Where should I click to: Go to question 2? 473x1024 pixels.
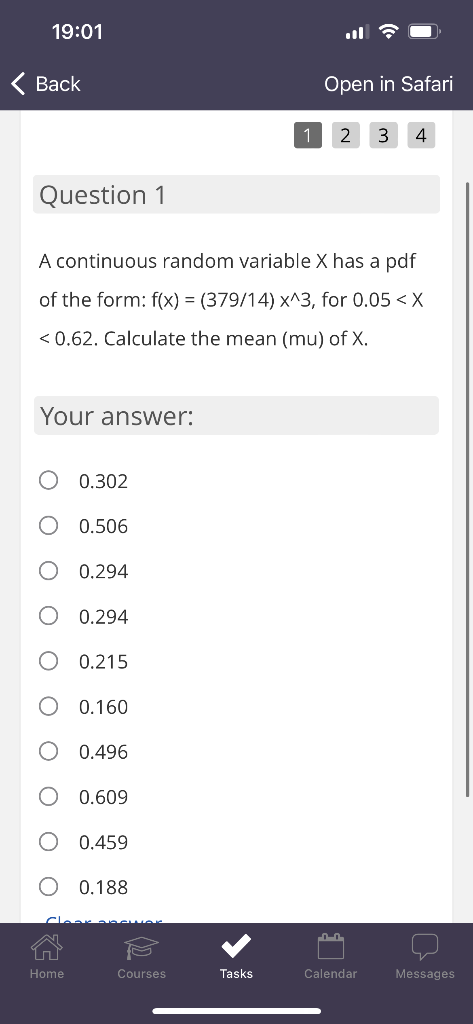coord(346,135)
